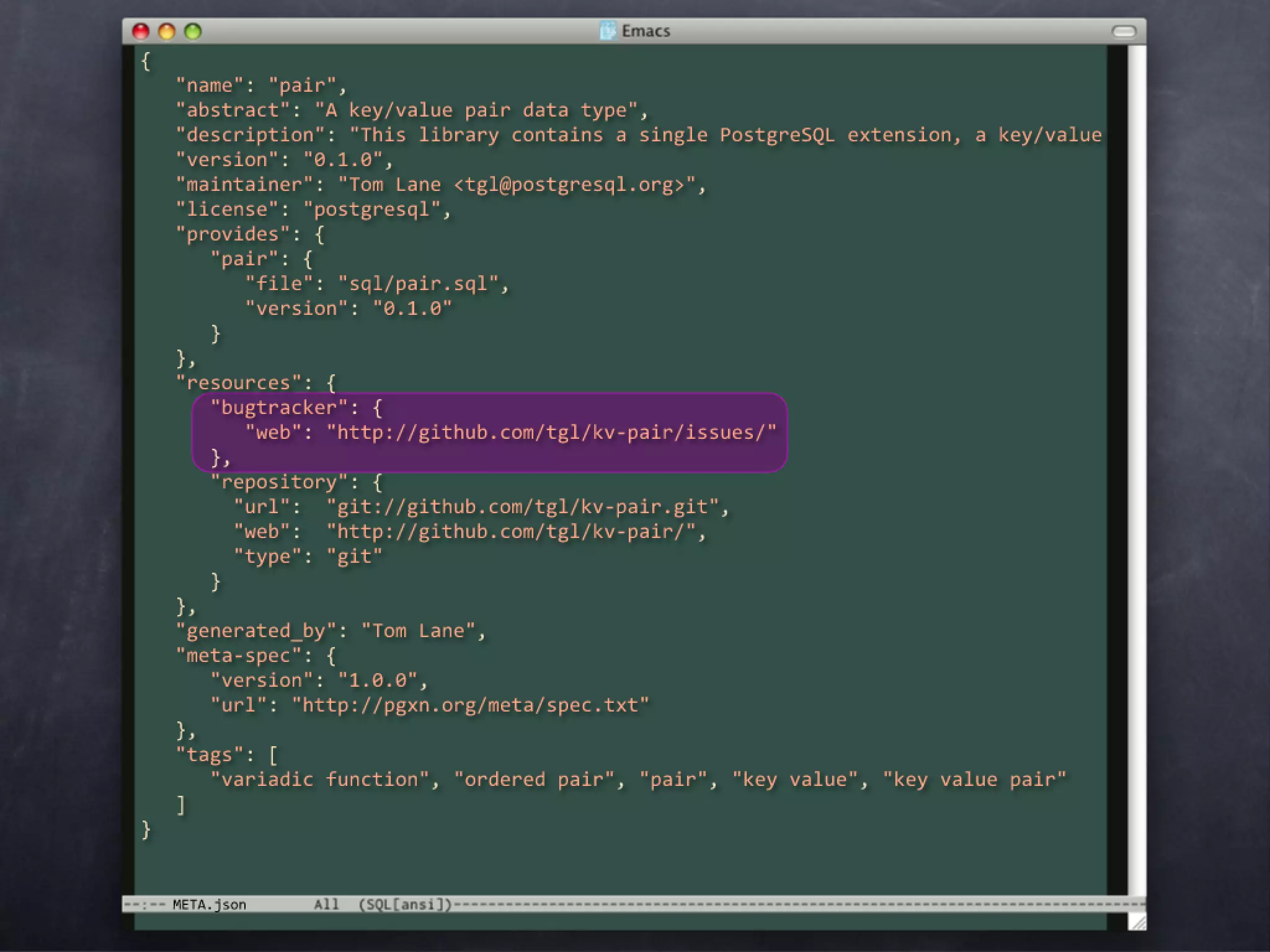Screen dimensions: 1270x952
Task: Click the "resources" key
Action: point(239,383)
